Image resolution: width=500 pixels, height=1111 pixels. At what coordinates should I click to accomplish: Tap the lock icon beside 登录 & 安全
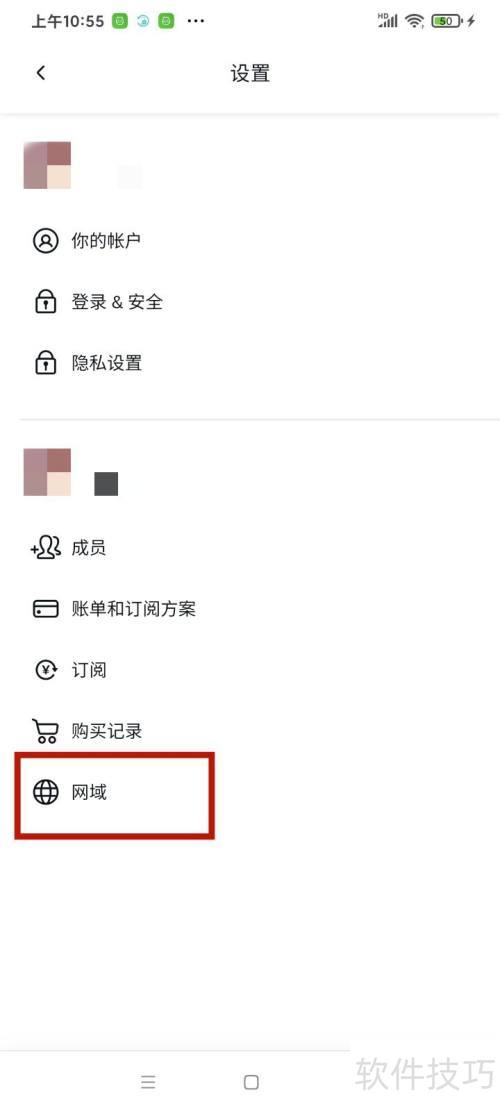pyautogui.click(x=46, y=302)
